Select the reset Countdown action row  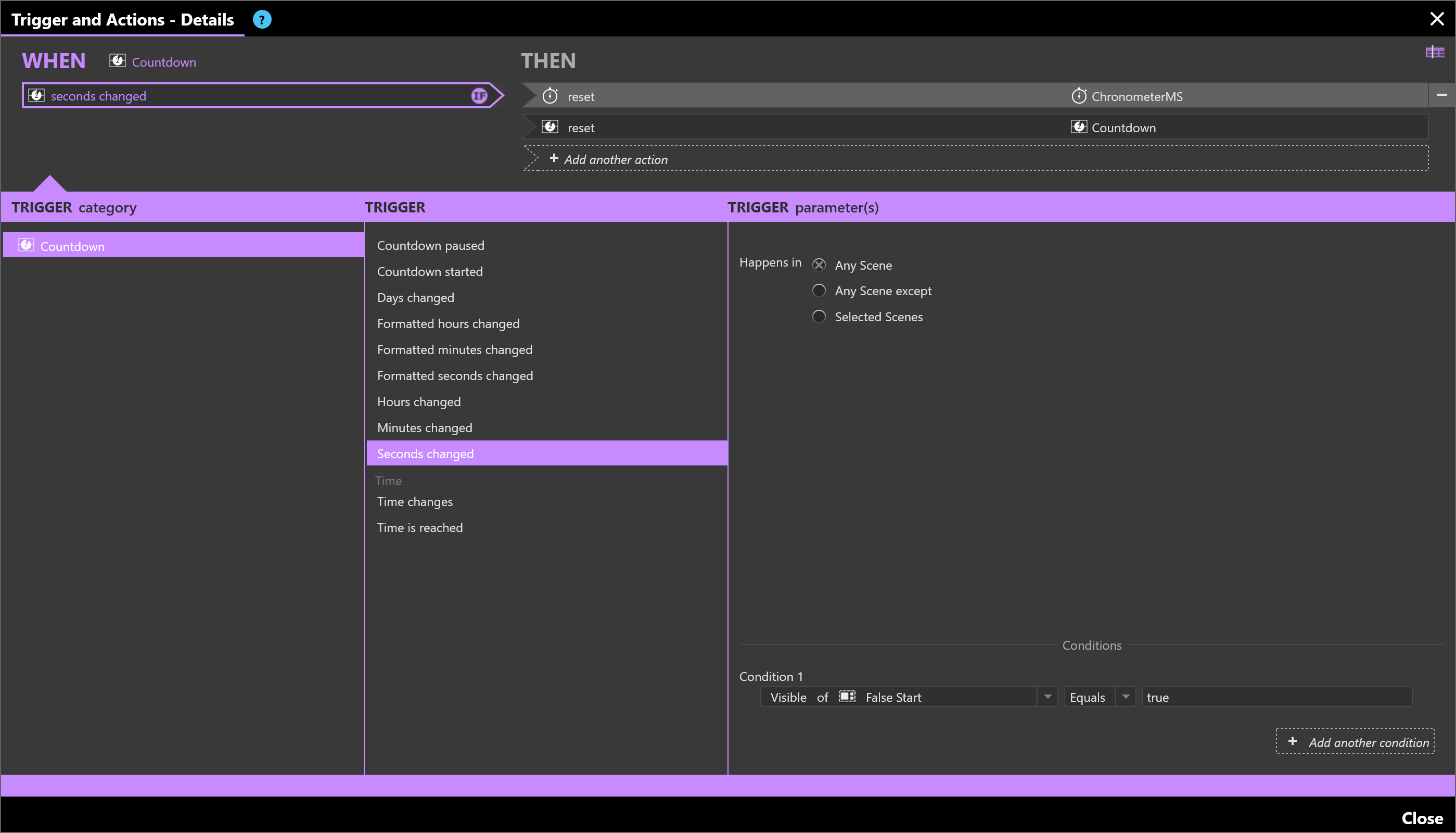(975, 127)
